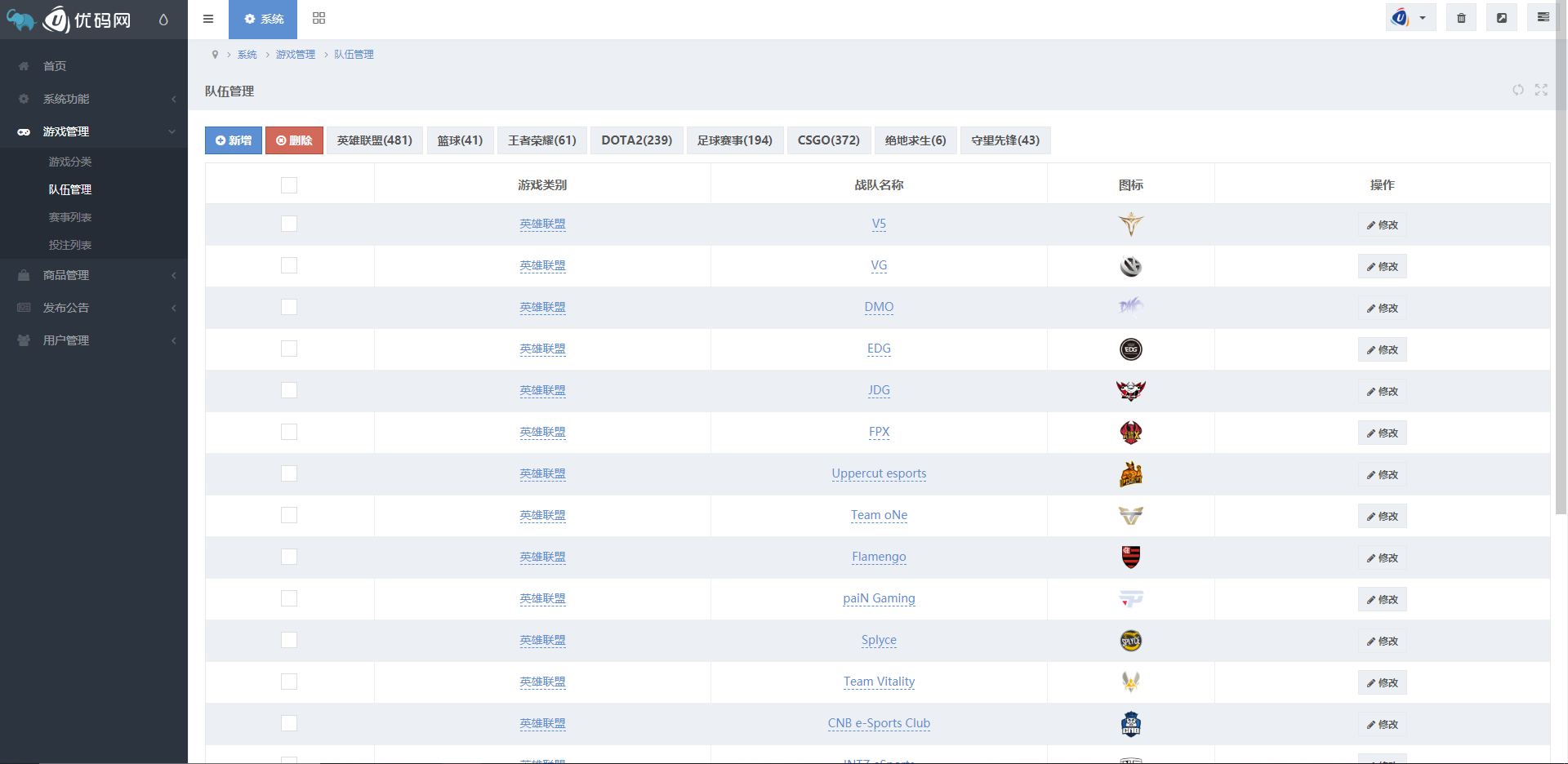Click the external link icon in top bar
Viewport: 1568px width, 764px height.
coord(1502,18)
